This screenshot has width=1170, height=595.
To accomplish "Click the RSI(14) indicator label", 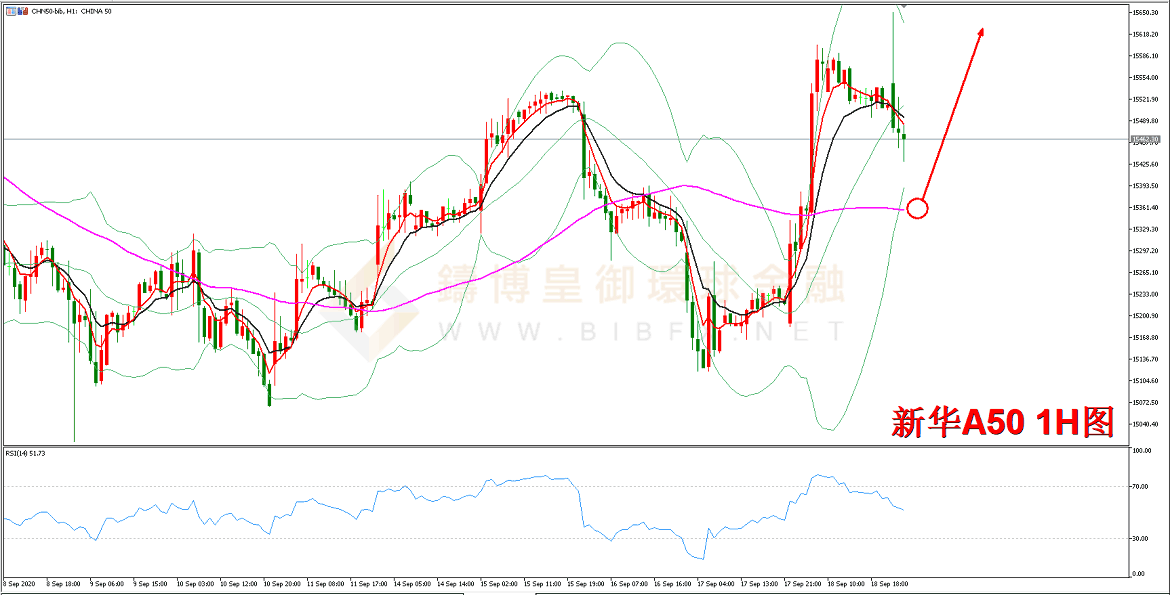I will pyautogui.click(x=25, y=453).
